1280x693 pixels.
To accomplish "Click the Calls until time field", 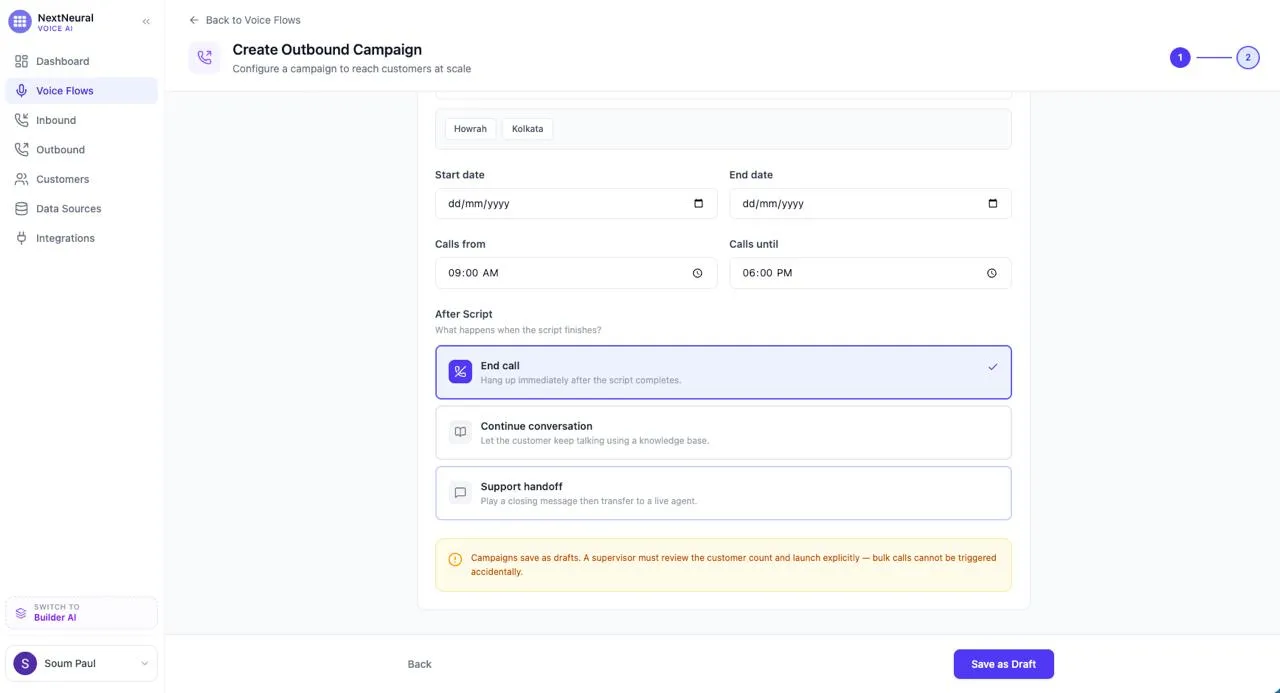I will pos(870,273).
